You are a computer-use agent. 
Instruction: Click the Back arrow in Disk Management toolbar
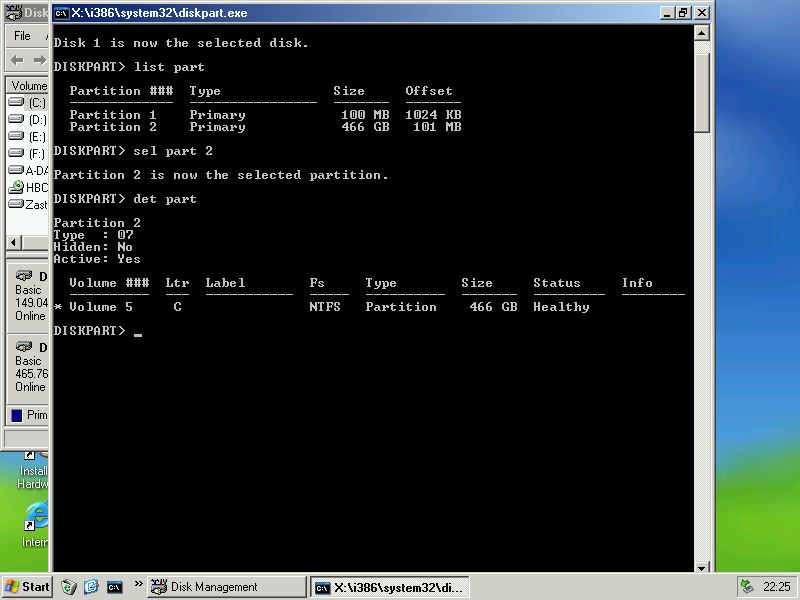[17, 60]
